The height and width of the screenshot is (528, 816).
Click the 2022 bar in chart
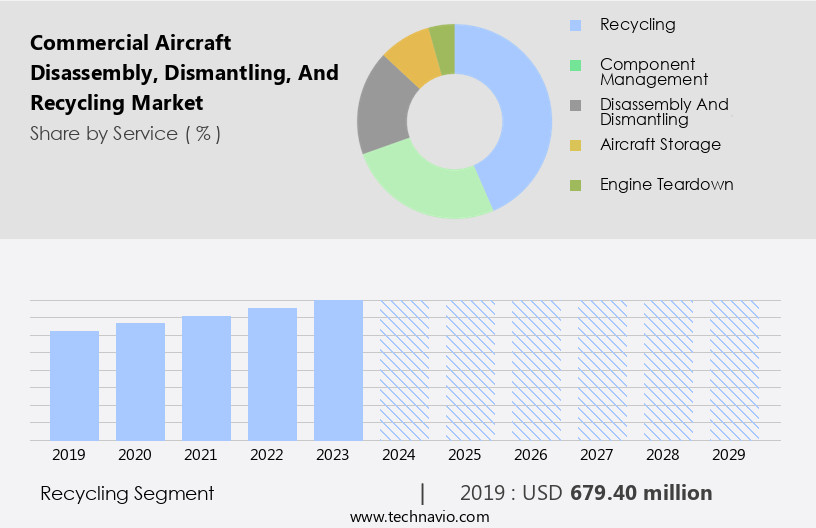[273, 374]
